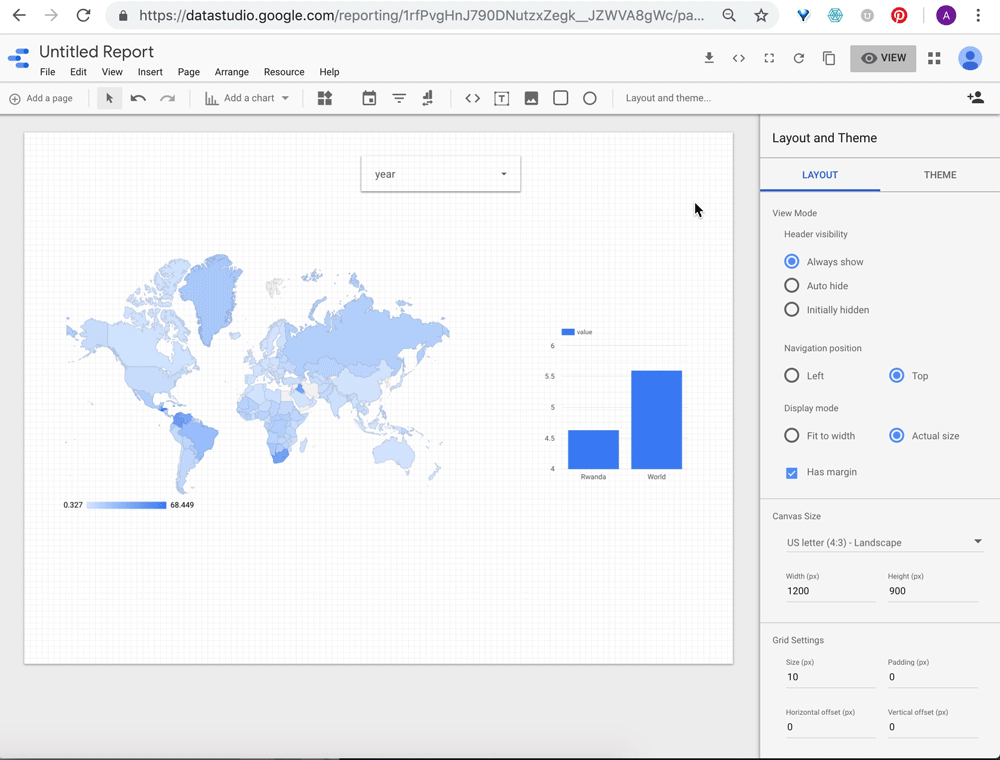Open the Page menu

click(x=189, y=72)
